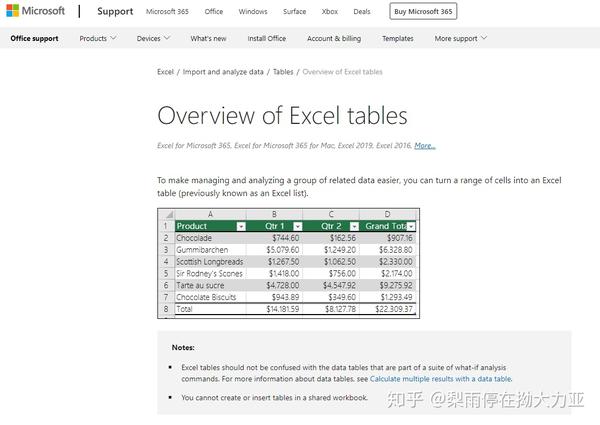The height and width of the screenshot is (425, 600).
Task: Click the Qtr 2 column filter arrow
Action: (x=354, y=226)
